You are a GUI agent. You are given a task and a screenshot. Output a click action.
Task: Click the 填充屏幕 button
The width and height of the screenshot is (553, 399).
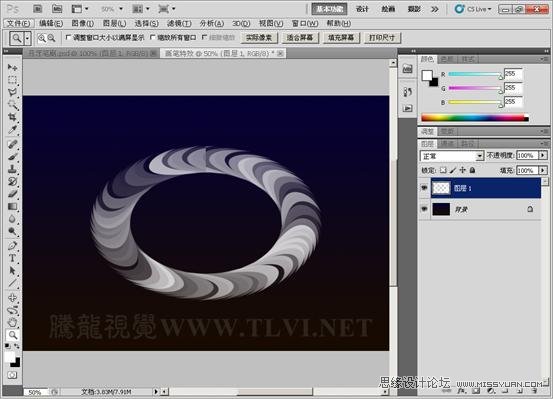341,38
